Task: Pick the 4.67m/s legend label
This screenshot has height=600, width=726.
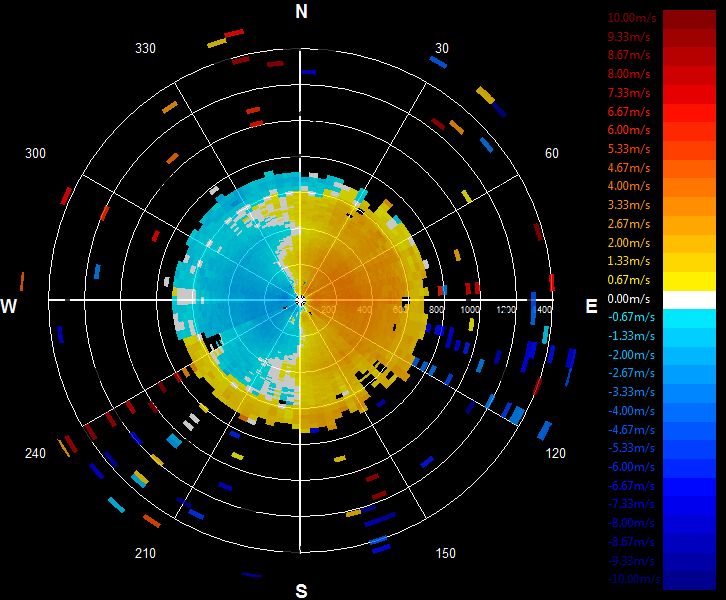Action: tap(629, 168)
